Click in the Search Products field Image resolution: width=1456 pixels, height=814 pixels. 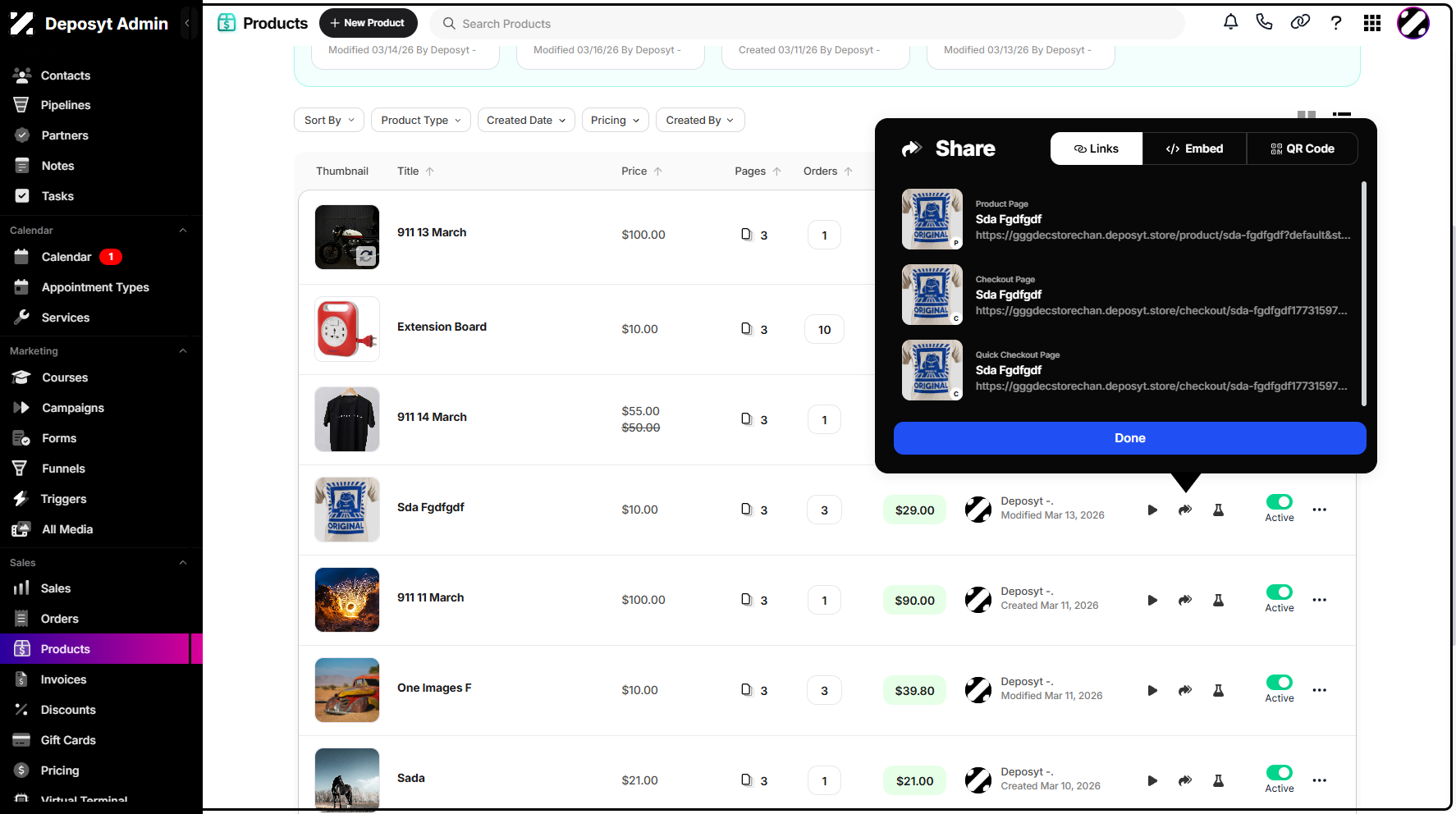pos(808,24)
